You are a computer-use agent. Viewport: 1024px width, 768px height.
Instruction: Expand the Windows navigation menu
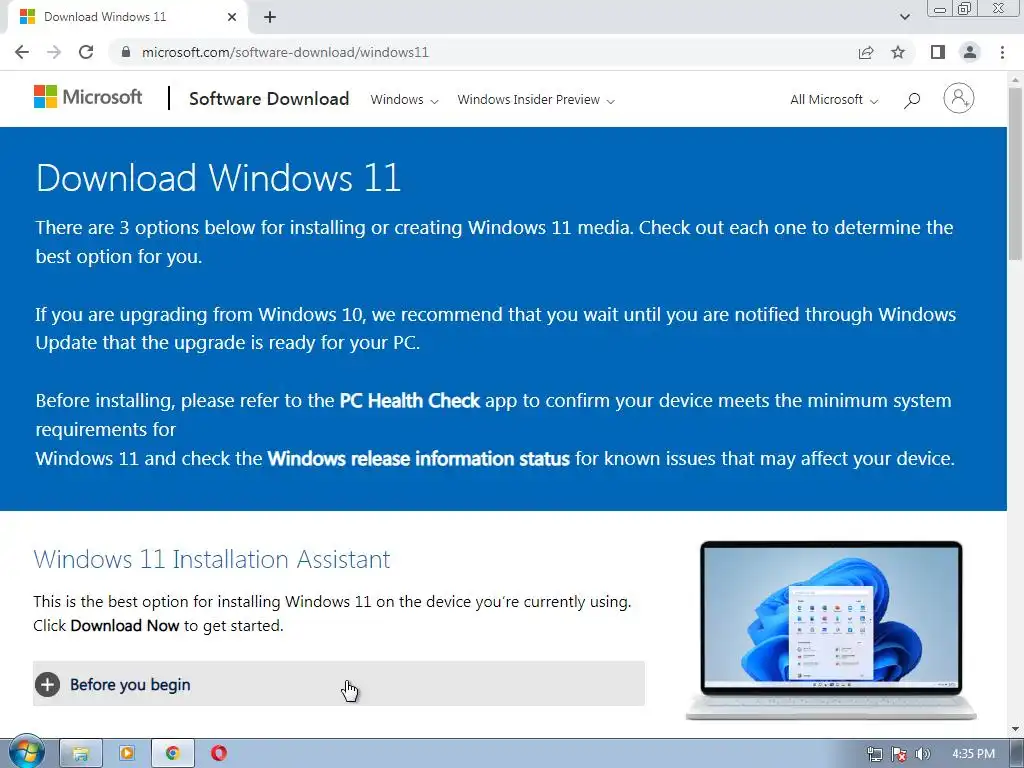[x=404, y=100]
